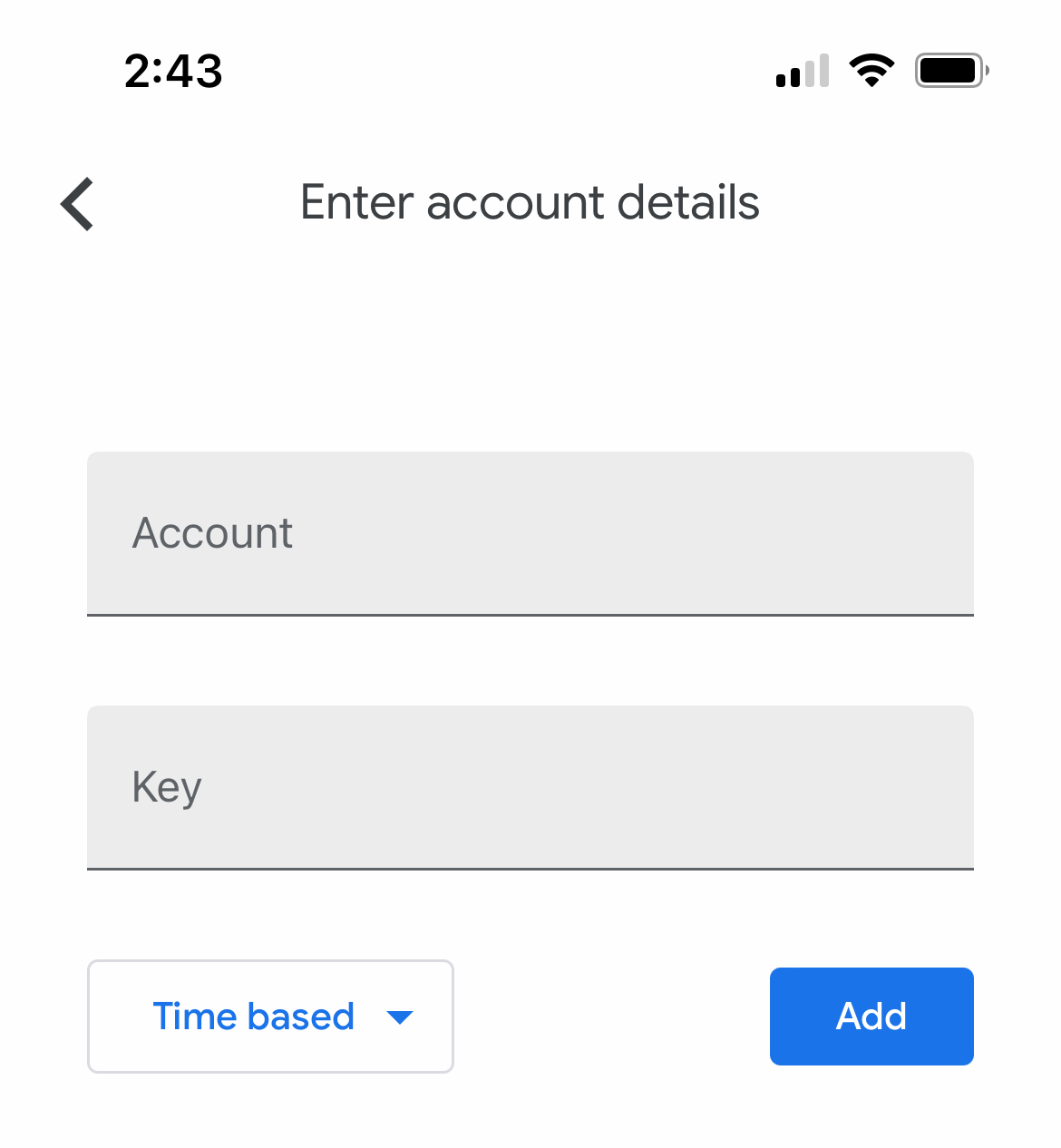1061x1148 pixels.
Task: Click the 'Key' placeholder text
Action: coord(167,787)
